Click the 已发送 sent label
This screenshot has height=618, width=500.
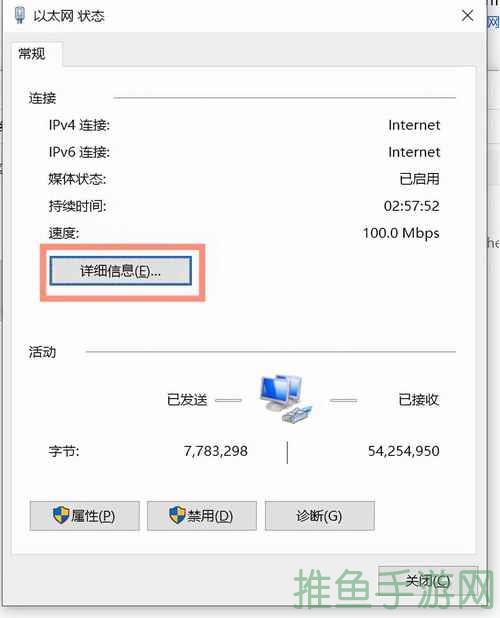pyautogui.click(x=187, y=400)
